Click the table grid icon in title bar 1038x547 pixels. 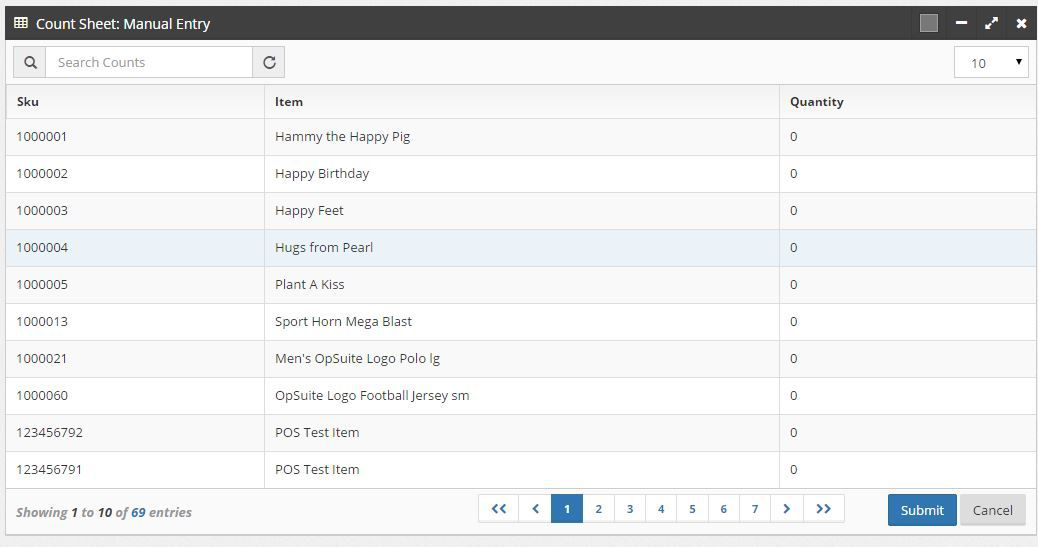(21, 23)
